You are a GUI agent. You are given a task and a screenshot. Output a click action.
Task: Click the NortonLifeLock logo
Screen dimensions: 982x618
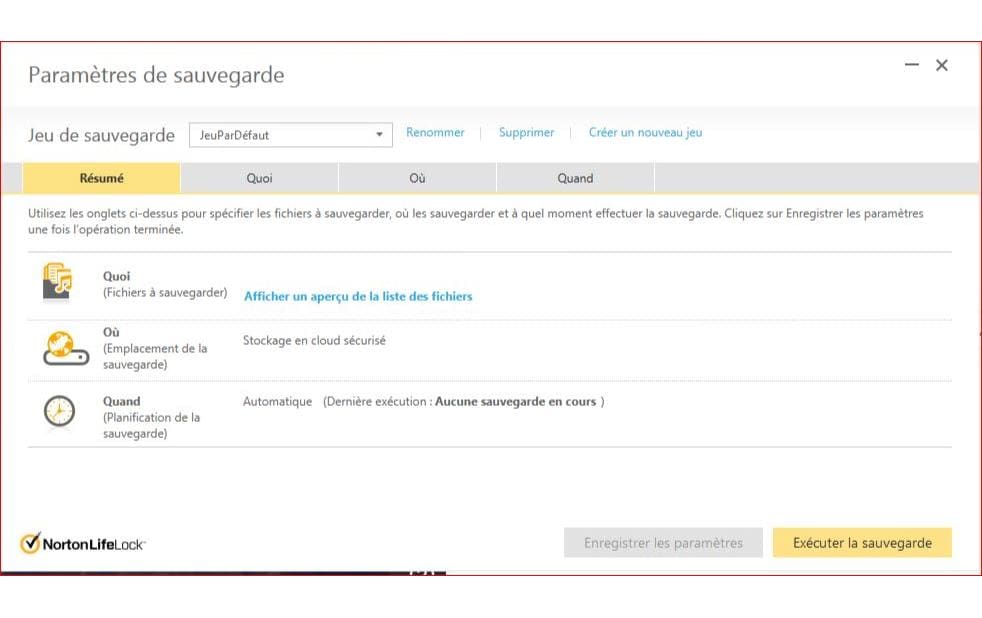pos(83,544)
